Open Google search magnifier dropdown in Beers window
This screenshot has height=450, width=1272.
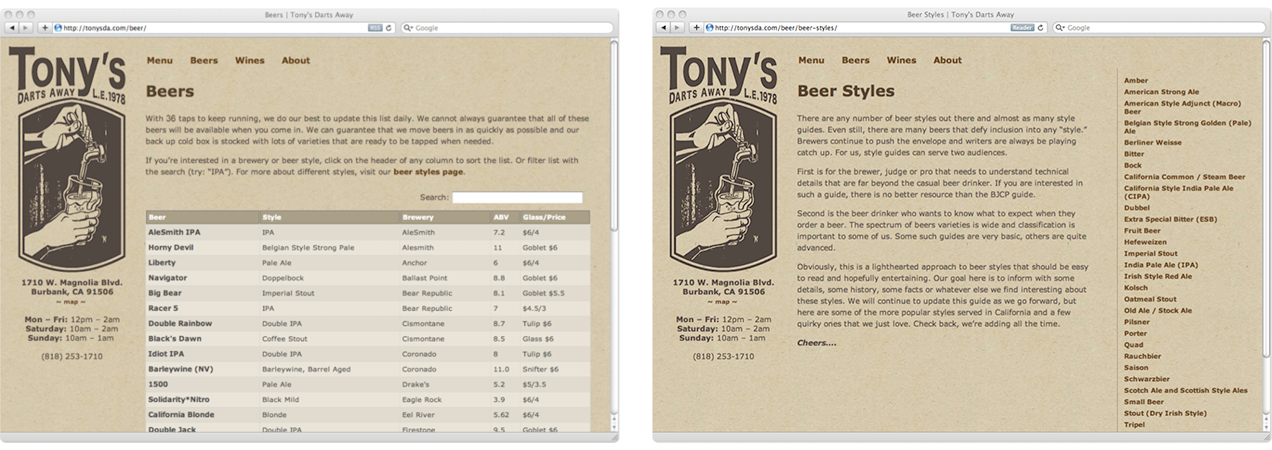point(410,28)
